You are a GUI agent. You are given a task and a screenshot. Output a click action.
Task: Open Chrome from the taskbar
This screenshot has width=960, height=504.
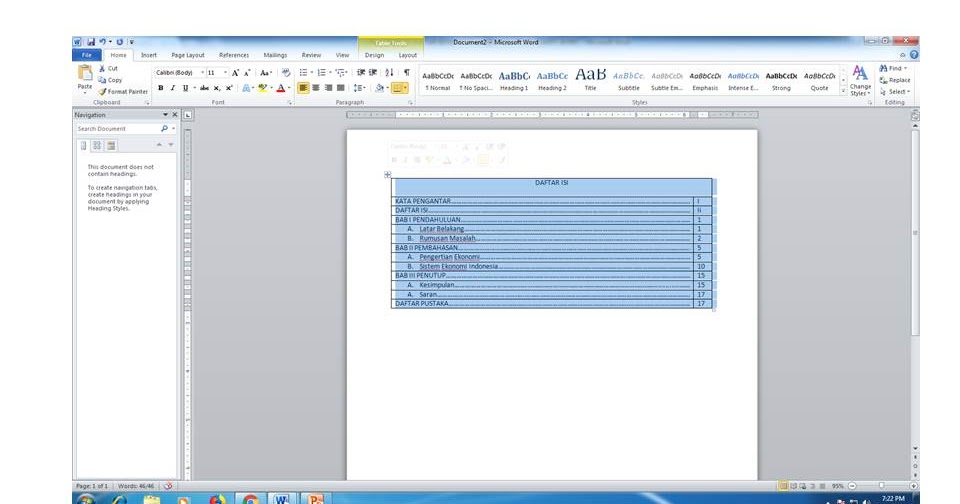click(250, 499)
